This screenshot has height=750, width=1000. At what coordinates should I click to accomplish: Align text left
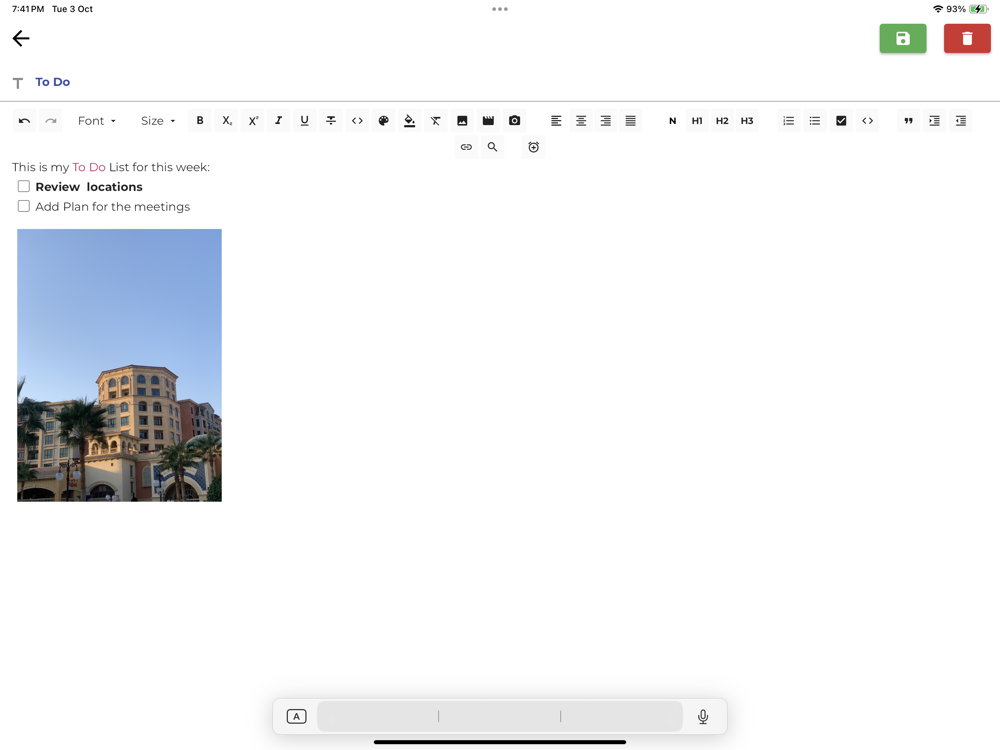[x=556, y=121]
